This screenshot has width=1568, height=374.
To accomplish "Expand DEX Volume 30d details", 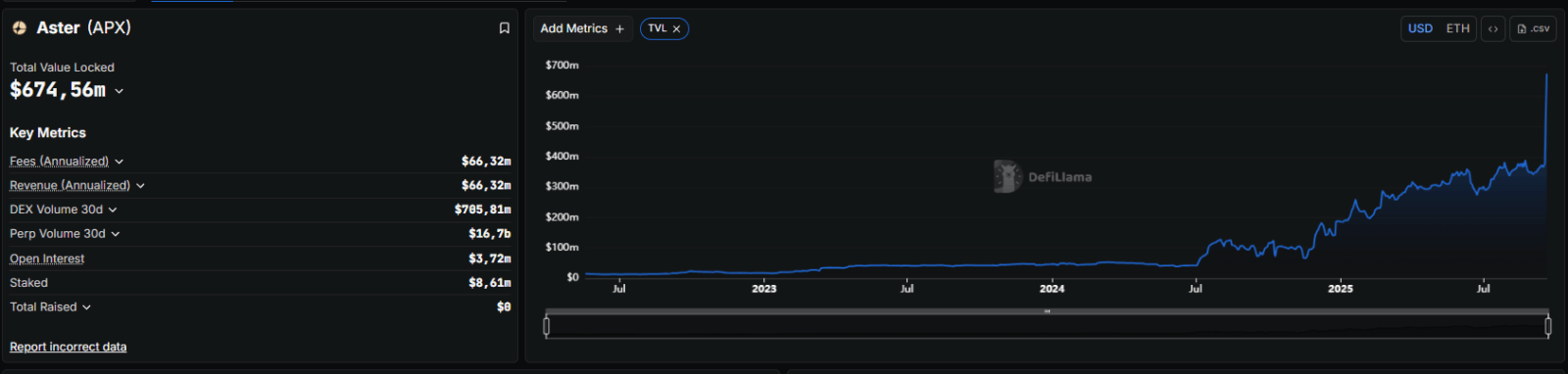I will click(x=113, y=210).
